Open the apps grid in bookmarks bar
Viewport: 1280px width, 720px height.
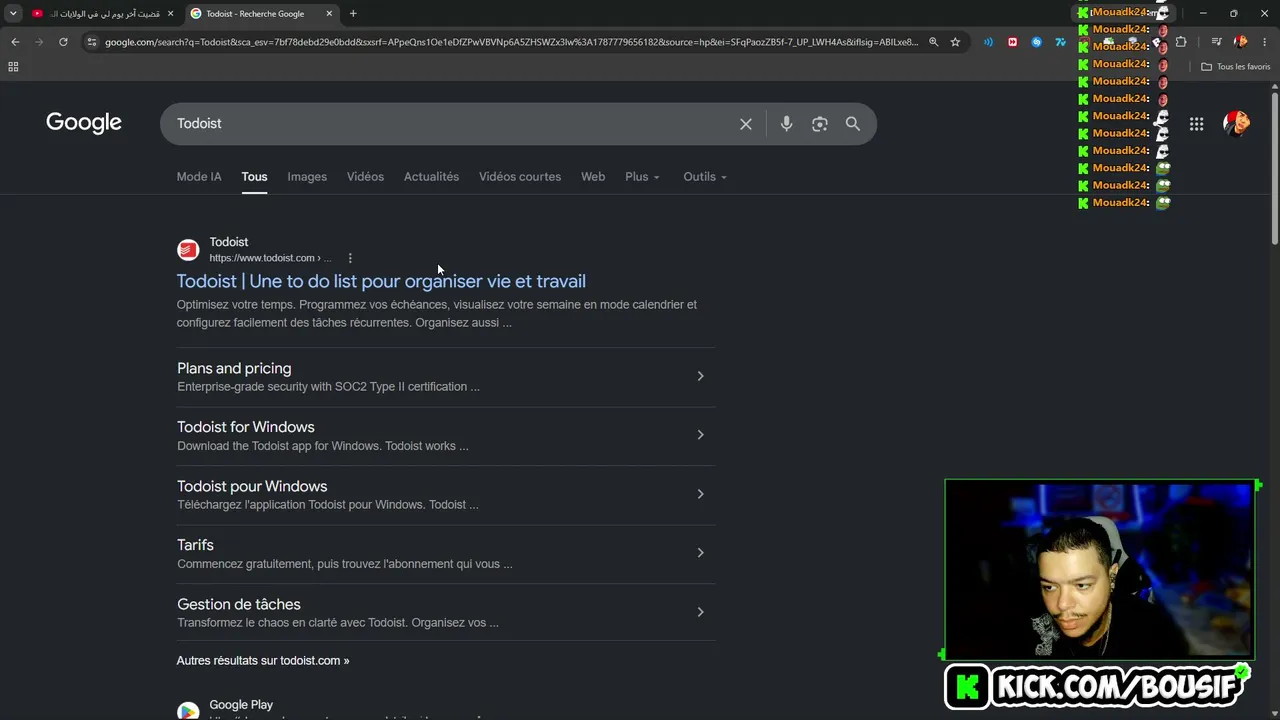coord(13,67)
